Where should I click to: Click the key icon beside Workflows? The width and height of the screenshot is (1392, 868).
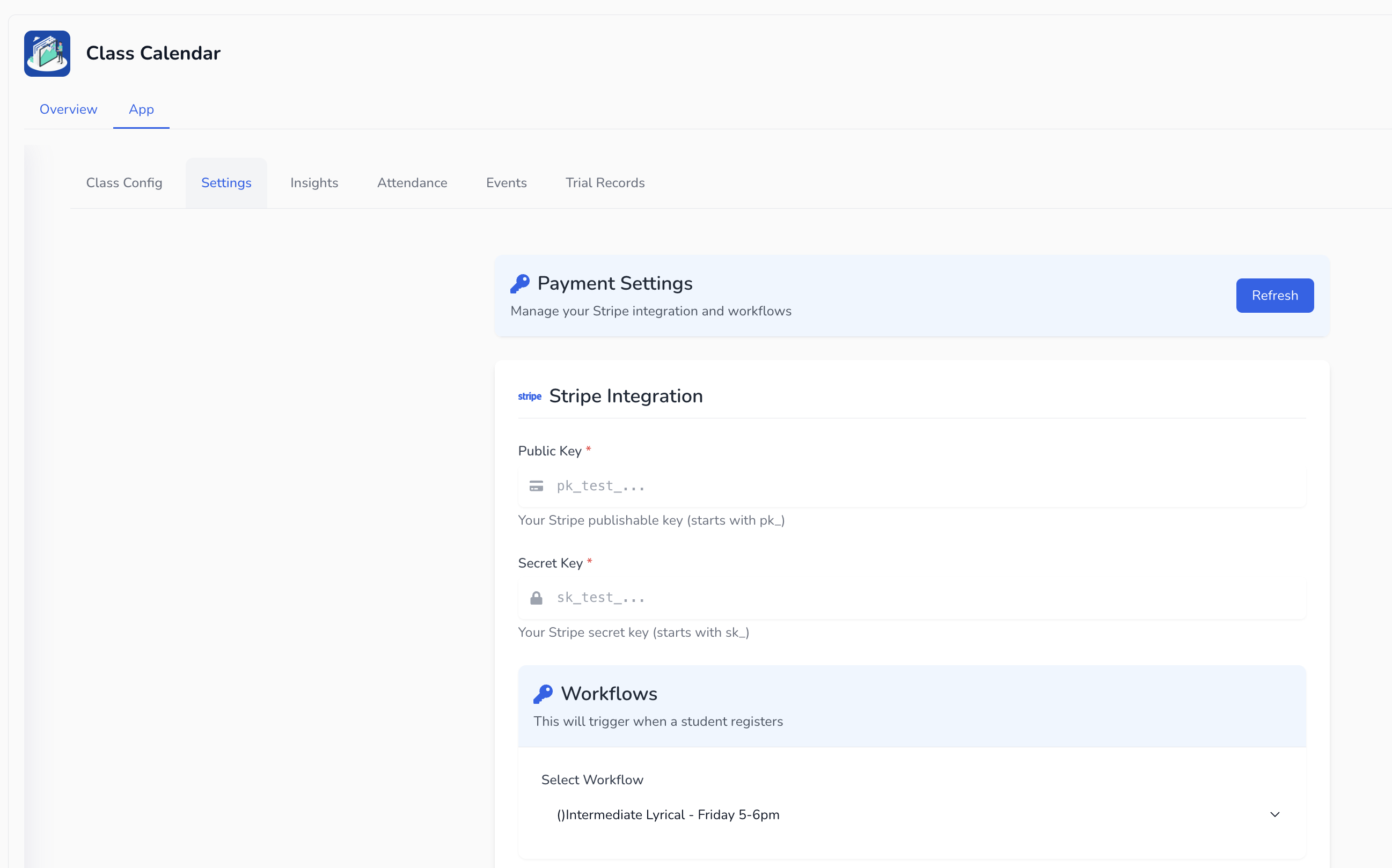pos(543,694)
